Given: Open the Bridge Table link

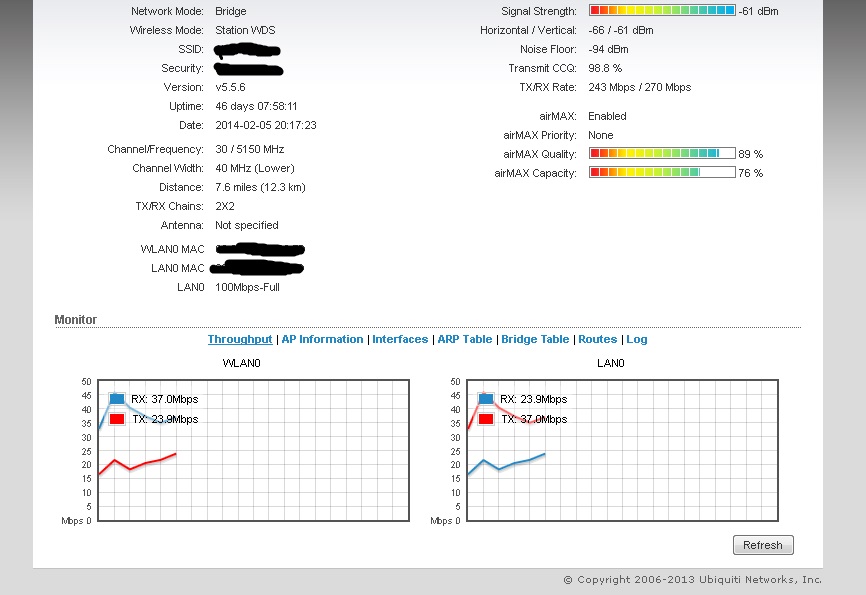Looking at the screenshot, I should point(535,339).
